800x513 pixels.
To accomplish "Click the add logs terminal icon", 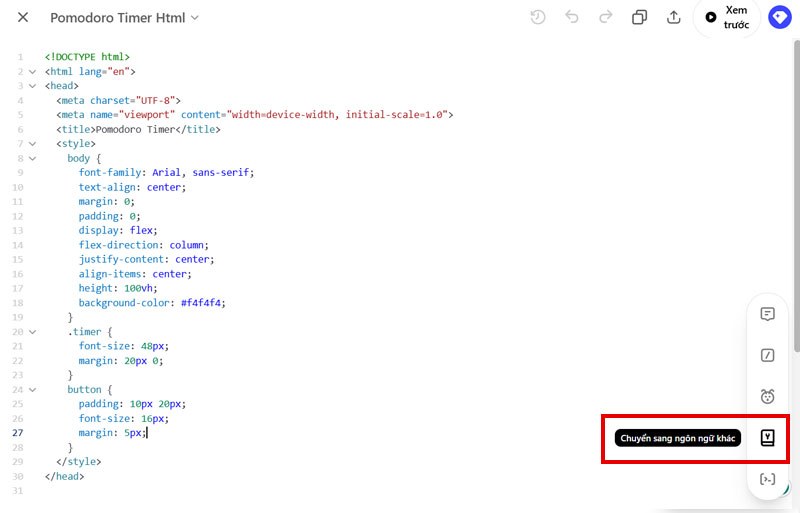I will [x=767, y=479].
